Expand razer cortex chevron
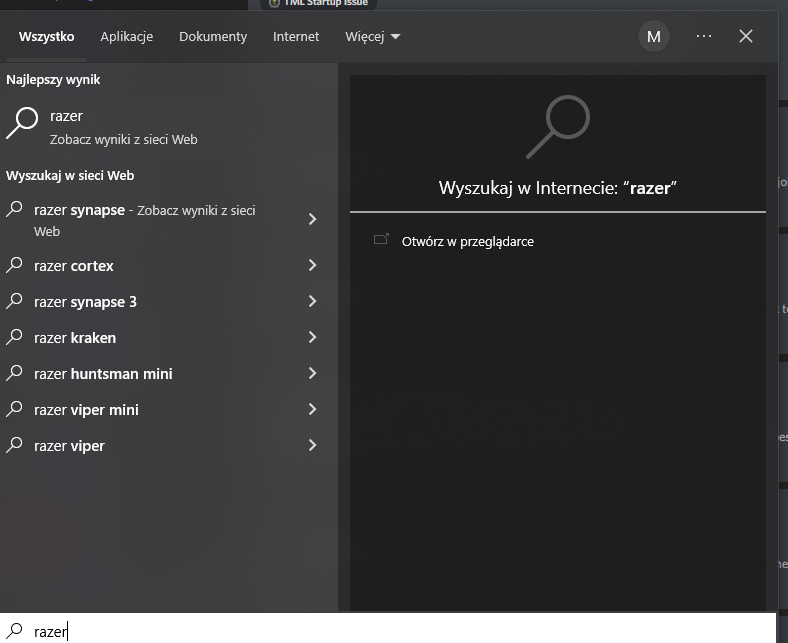This screenshot has width=788, height=643. pyautogui.click(x=312, y=265)
